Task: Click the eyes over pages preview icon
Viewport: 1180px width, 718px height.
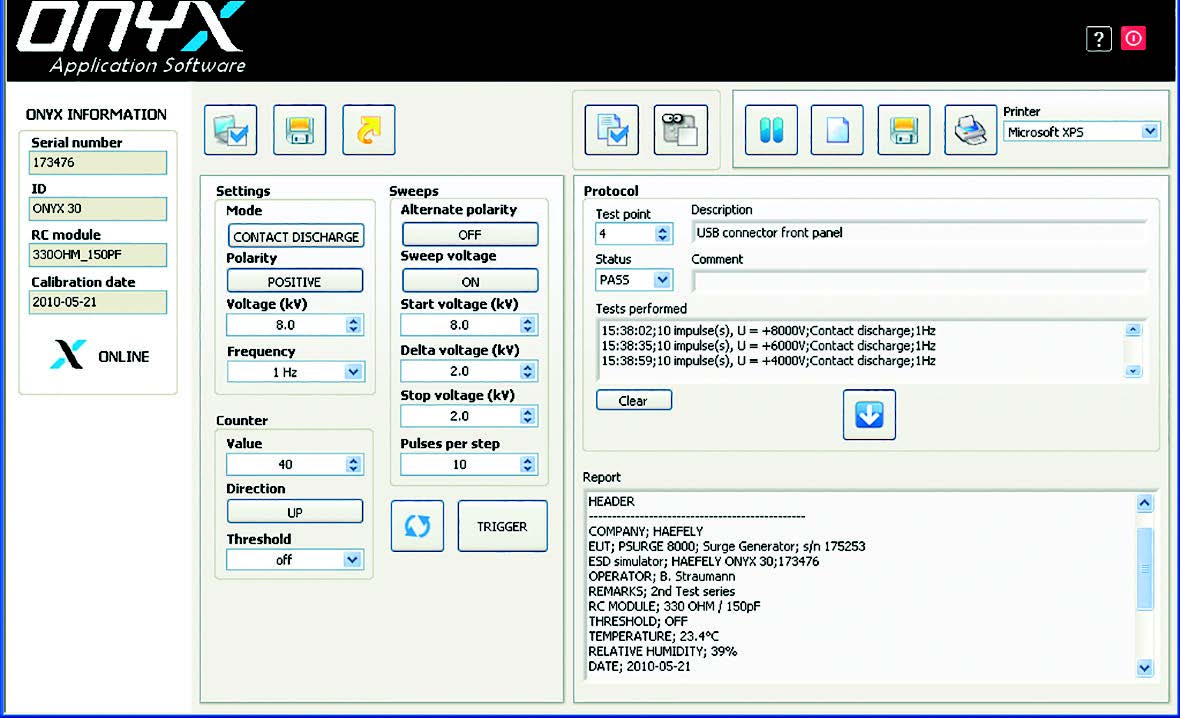Action: 681,130
